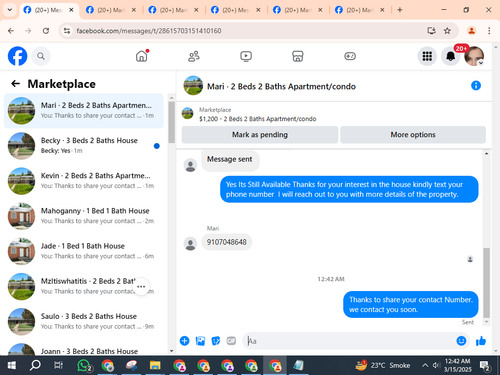Switch to the first browser tab

49,10
